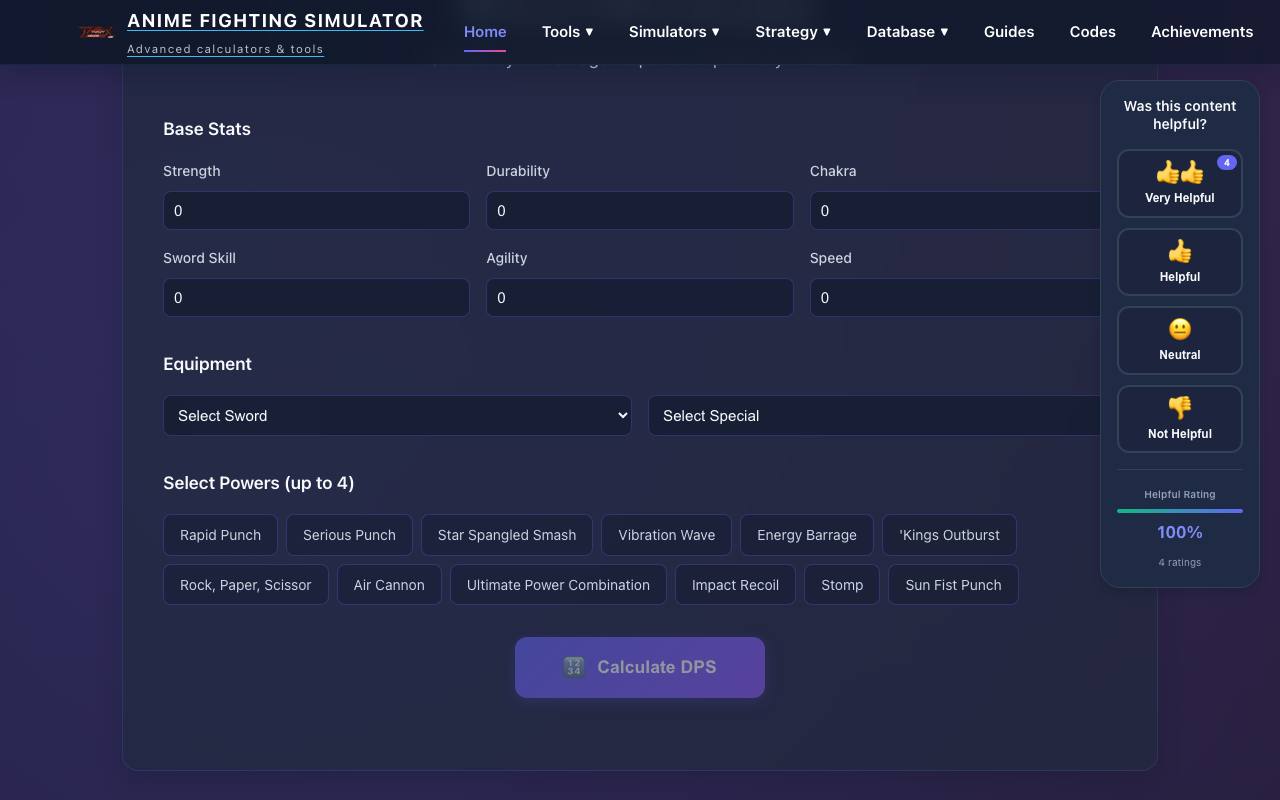Select the 'Kings Outburst power
This screenshot has width=1280, height=800.
[x=949, y=535]
